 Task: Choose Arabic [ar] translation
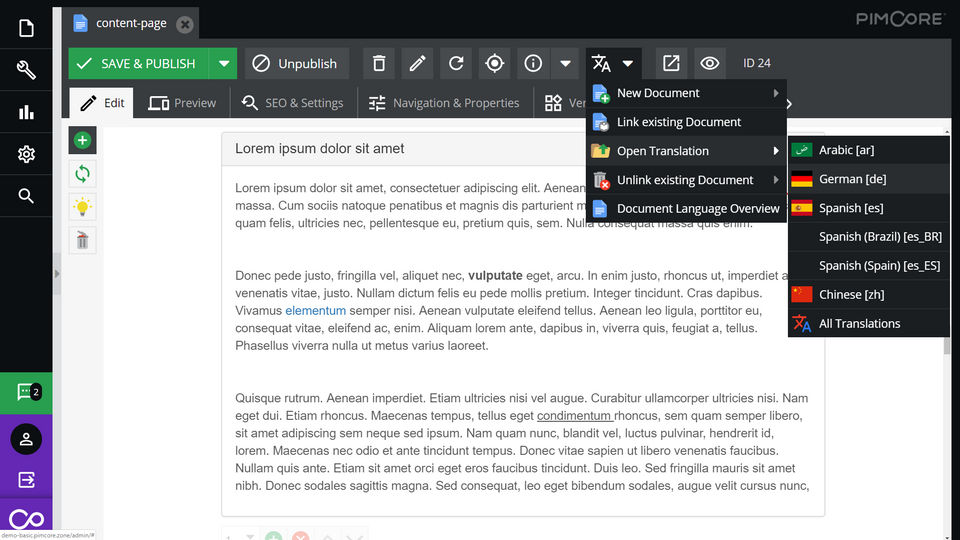869,150
